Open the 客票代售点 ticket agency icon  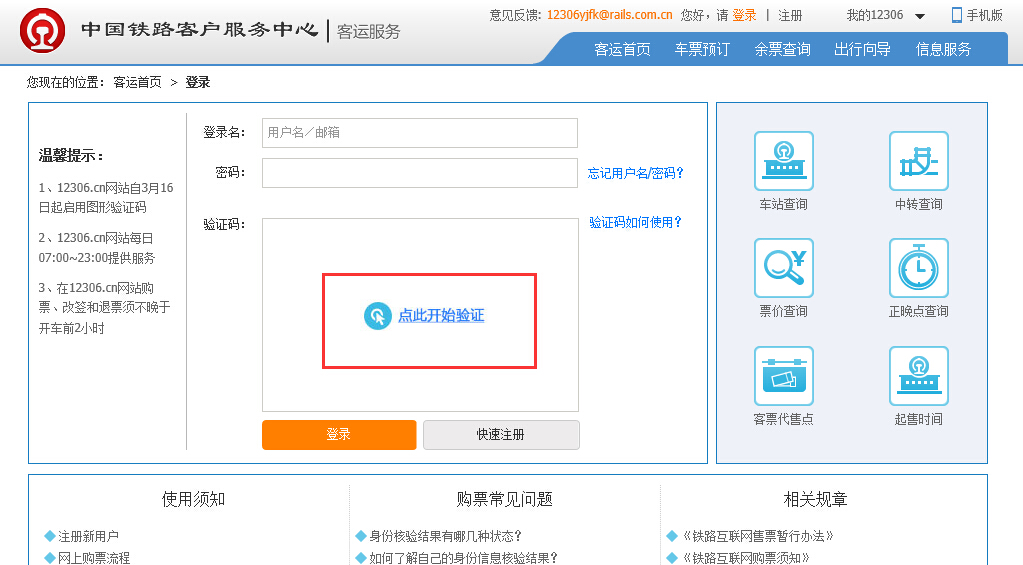pyautogui.click(x=784, y=376)
